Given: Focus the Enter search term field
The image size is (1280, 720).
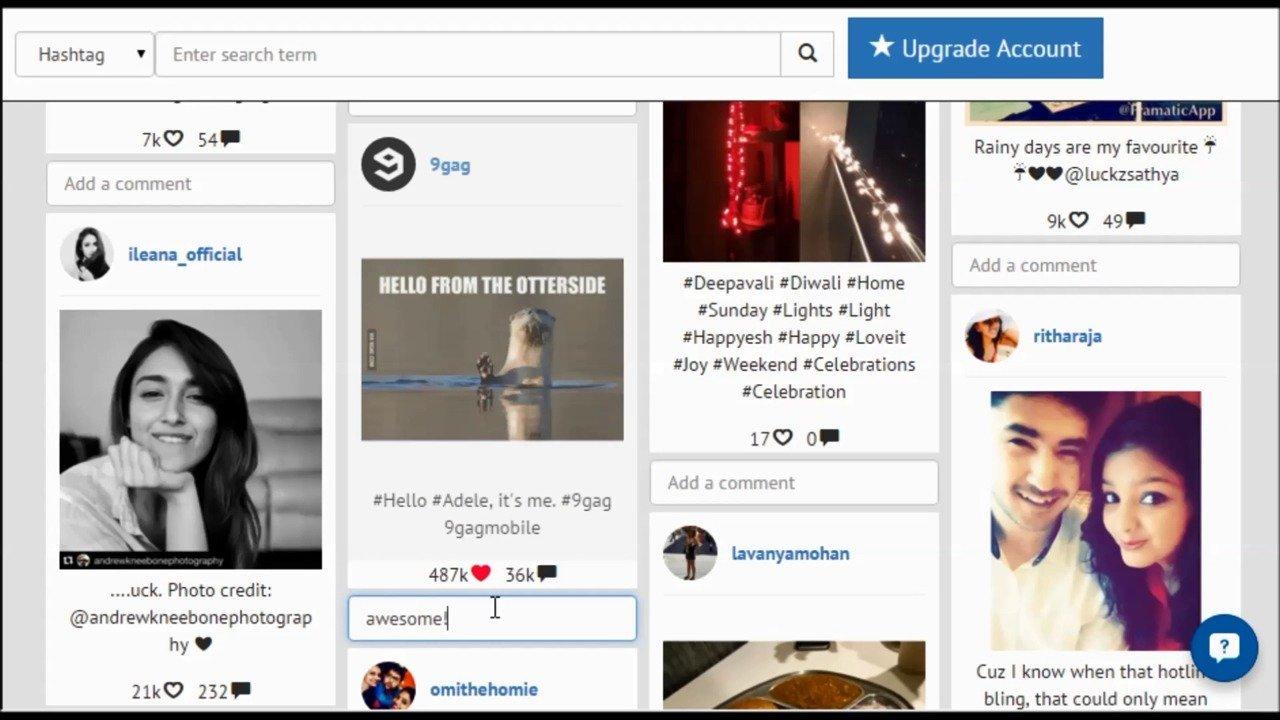Looking at the screenshot, I should (x=467, y=54).
